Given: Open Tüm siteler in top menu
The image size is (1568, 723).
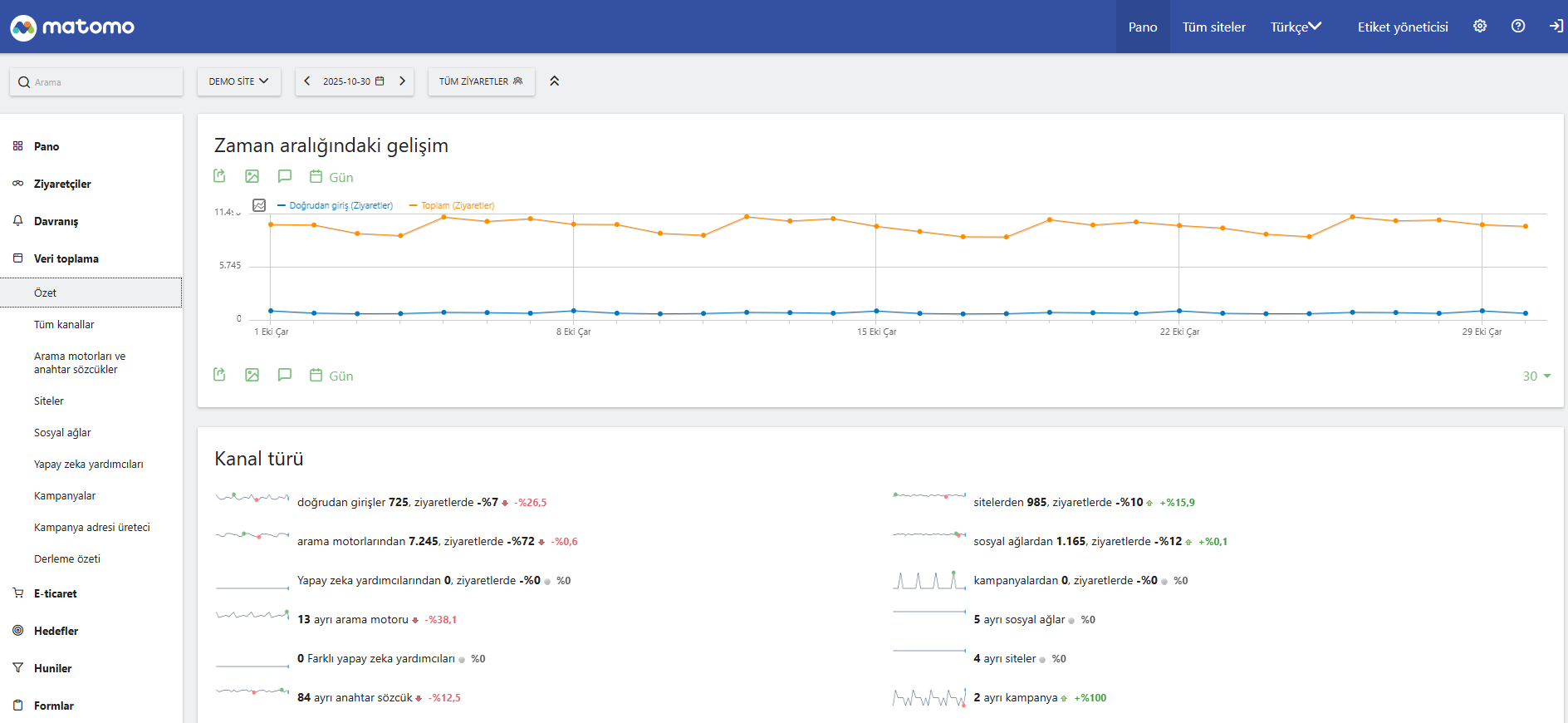Looking at the screenshot, I should coord(1213,27).
